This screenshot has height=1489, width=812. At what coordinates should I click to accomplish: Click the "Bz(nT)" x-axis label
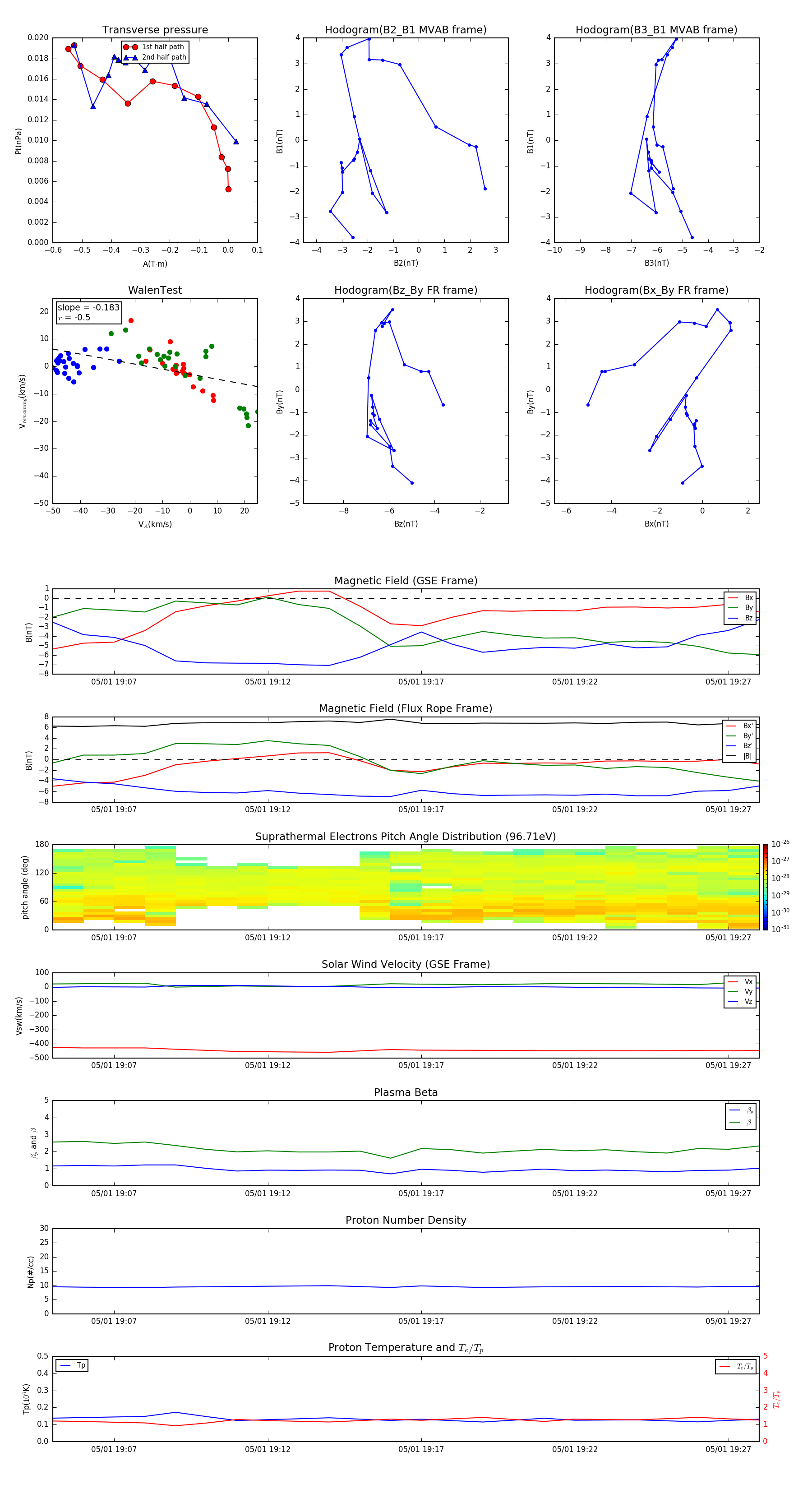tap(406, 524)
